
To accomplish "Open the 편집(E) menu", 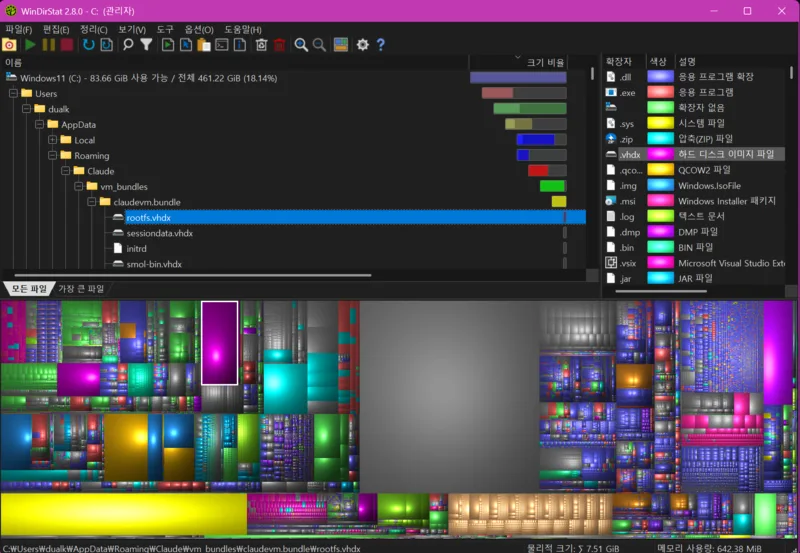I will (56, 30).
